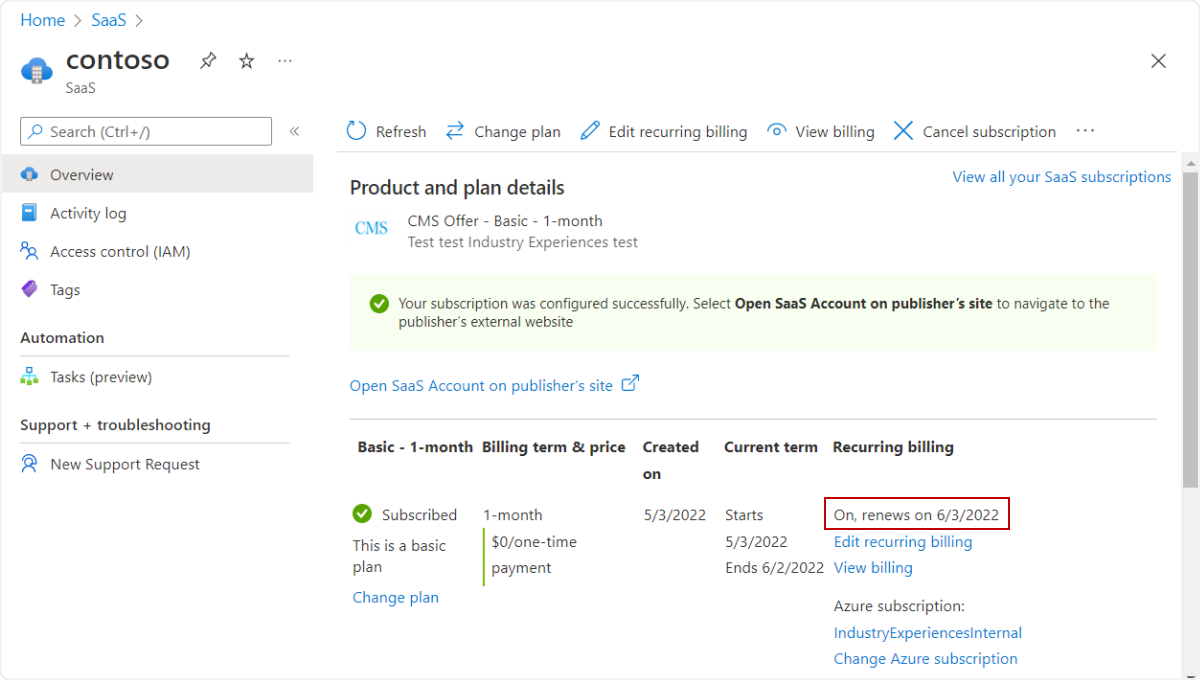Go to Home breadcrumb
Viewport: 1200px width, 680px height.
[42, 20]
